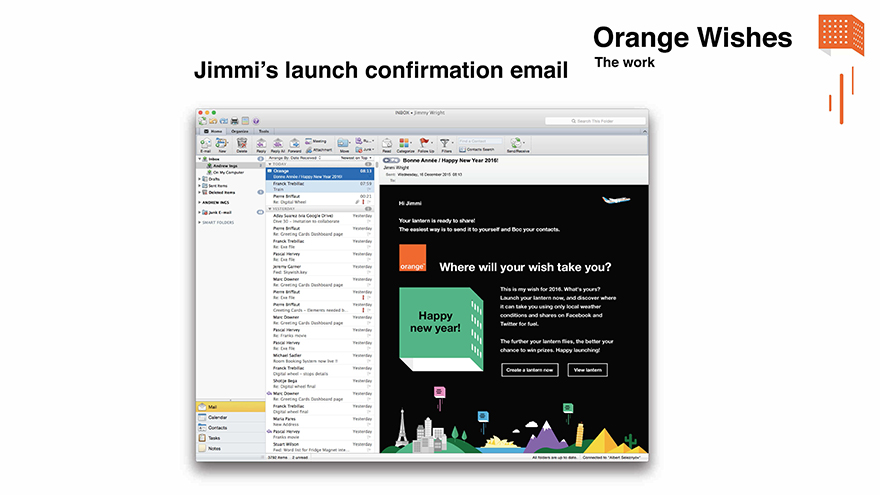This screenshot has height=495, width=880.
Task: Toggle flag on Jeremy Garner Skywish.key message
Action: 369,272
